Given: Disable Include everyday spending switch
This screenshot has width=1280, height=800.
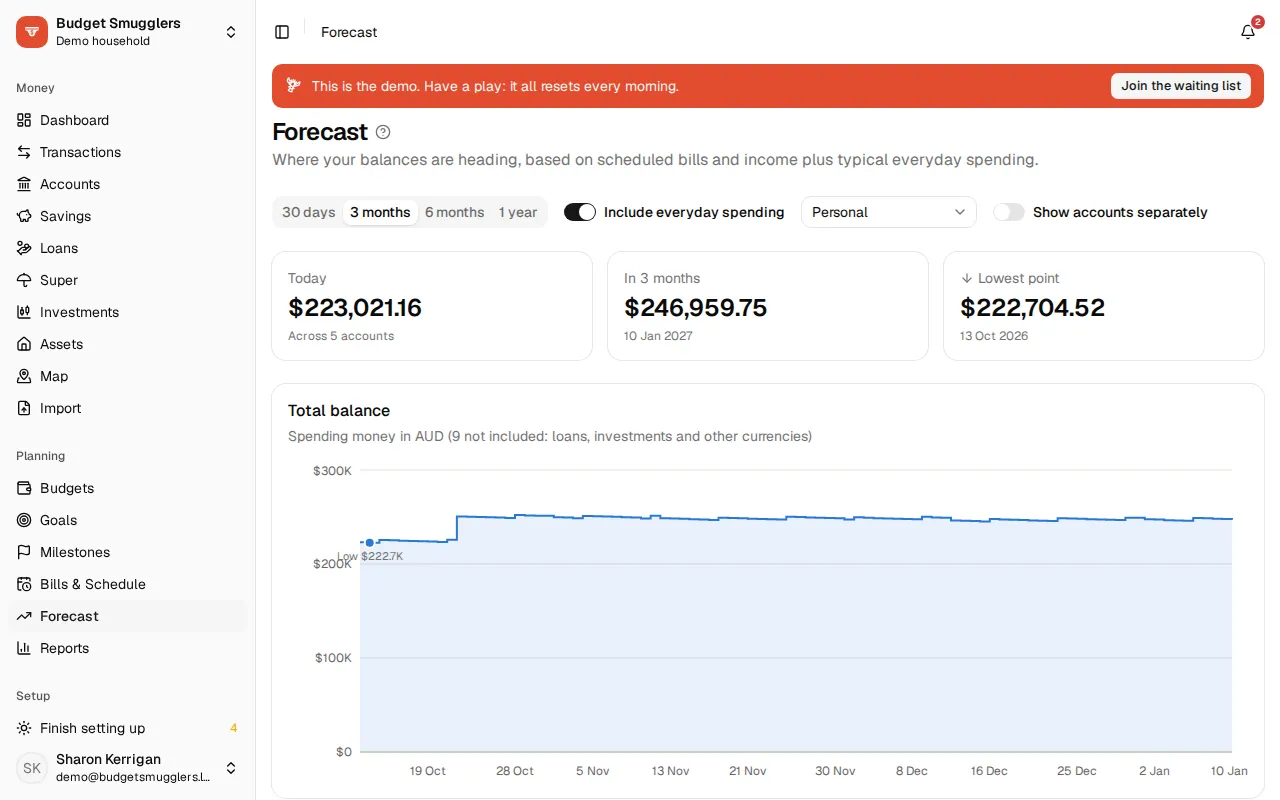Looking at the screenshot, I should pyautogui.click(x=580, y=212).
